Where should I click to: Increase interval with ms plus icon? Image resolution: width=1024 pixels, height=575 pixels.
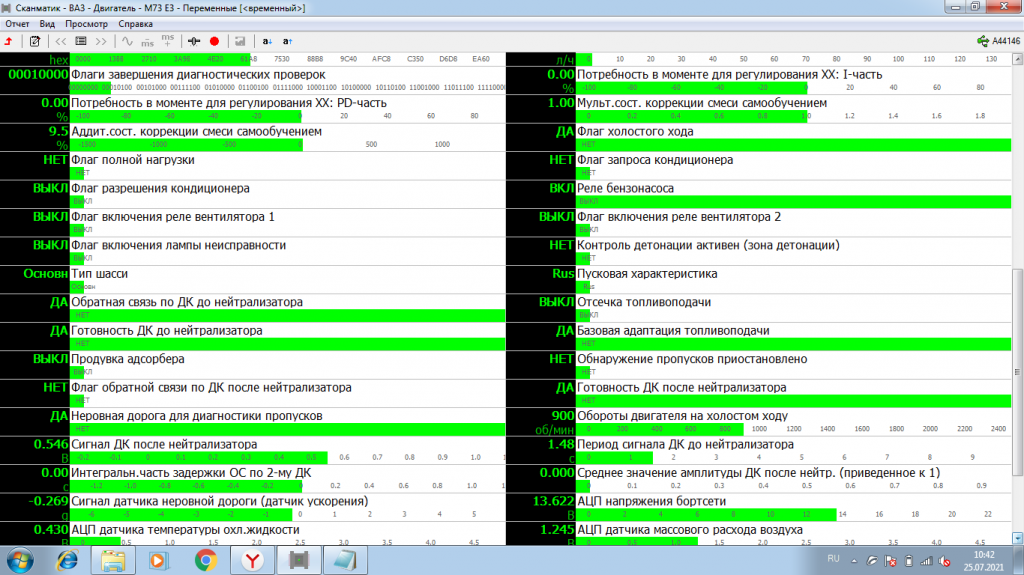[168, 41]
